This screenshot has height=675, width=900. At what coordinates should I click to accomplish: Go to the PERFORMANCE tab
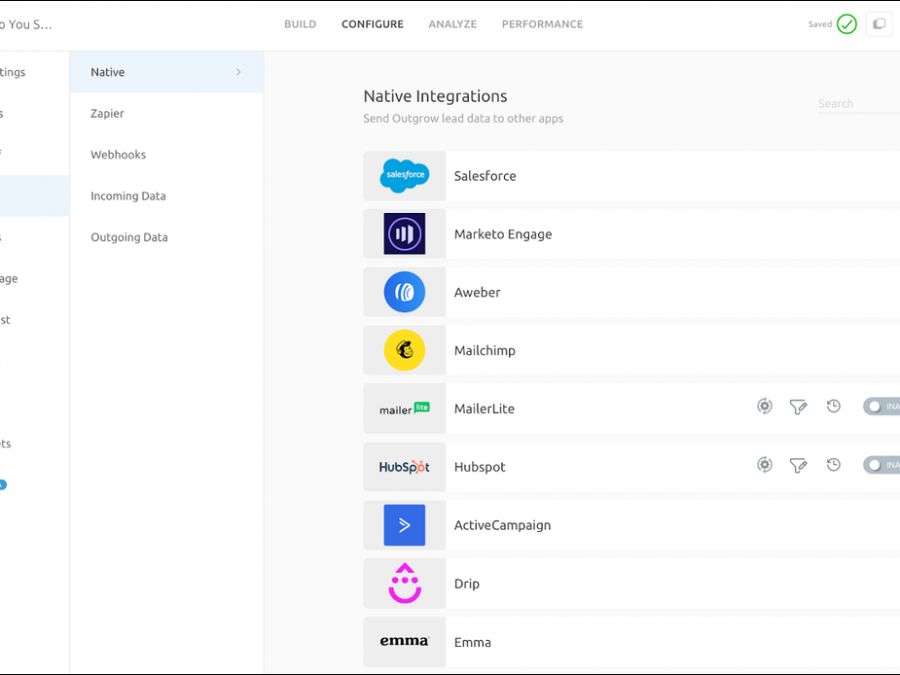[x=542, y=24]
